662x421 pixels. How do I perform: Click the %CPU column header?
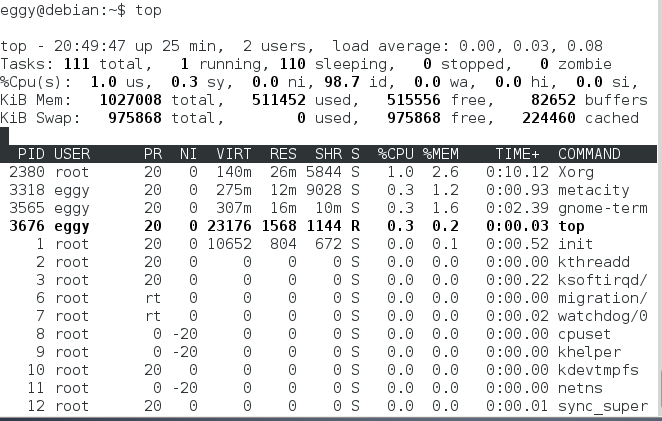tap(396, 154)
